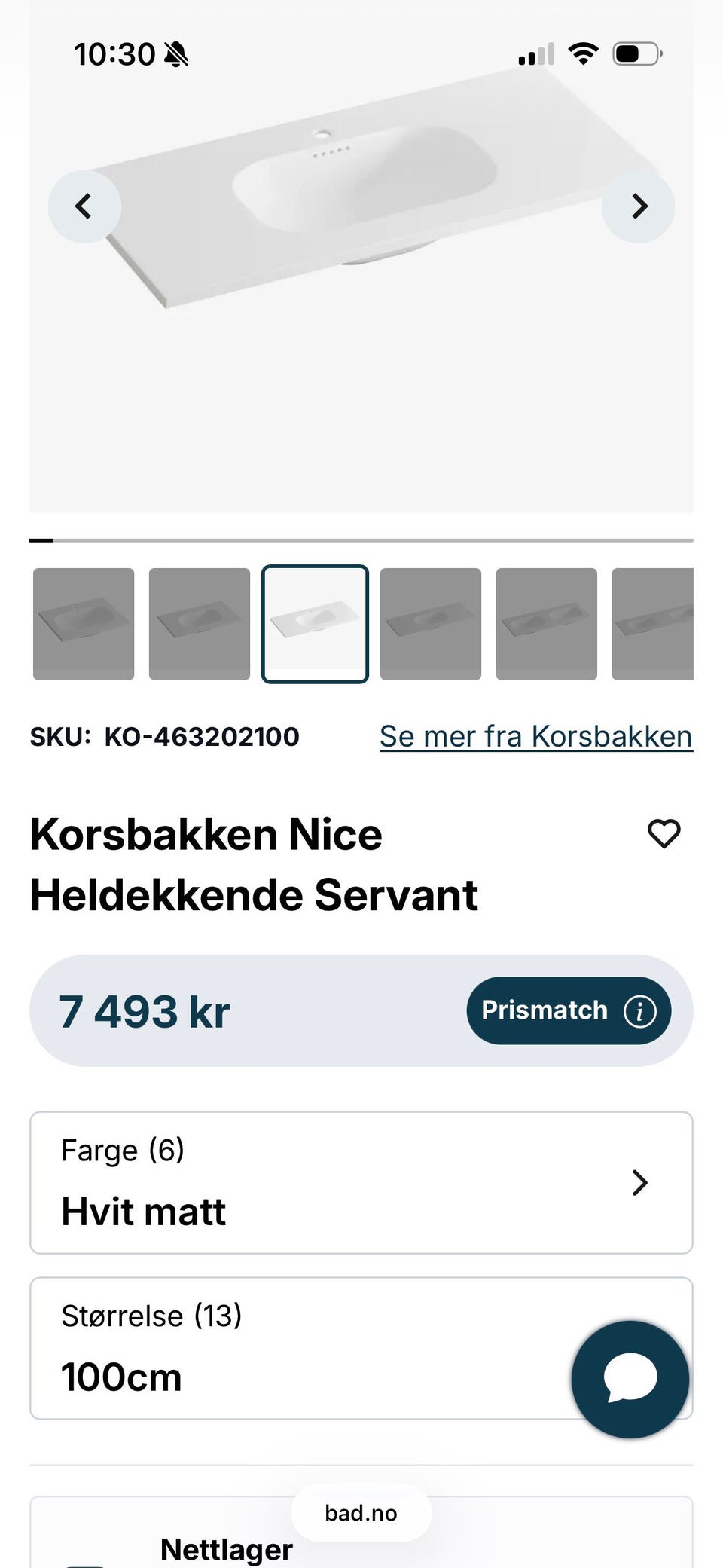Screen dimensions: 723x1568
Task: Select the first sink thumbnail
Action: pos(84,624)
